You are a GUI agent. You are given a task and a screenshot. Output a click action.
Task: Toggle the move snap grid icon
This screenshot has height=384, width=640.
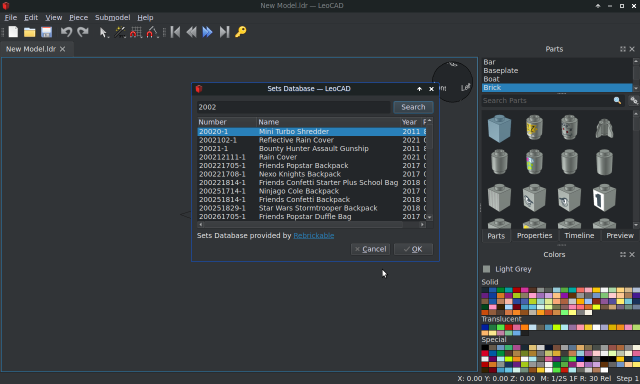pos(136,32)
